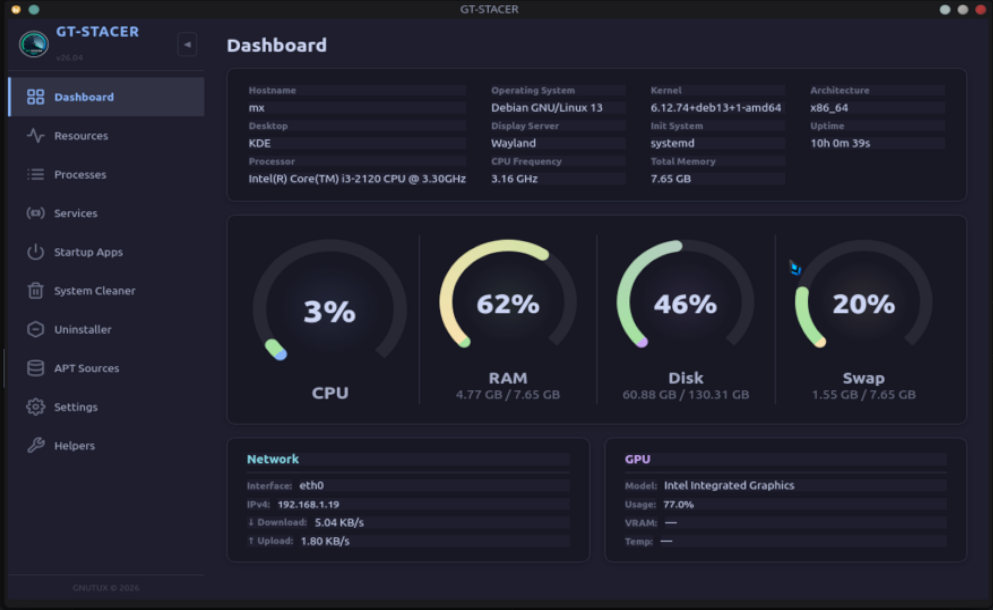Click the Debian GNU/Linux 13 value
The height and width of the screenshot is (610, 993).
tap(547, 108)
